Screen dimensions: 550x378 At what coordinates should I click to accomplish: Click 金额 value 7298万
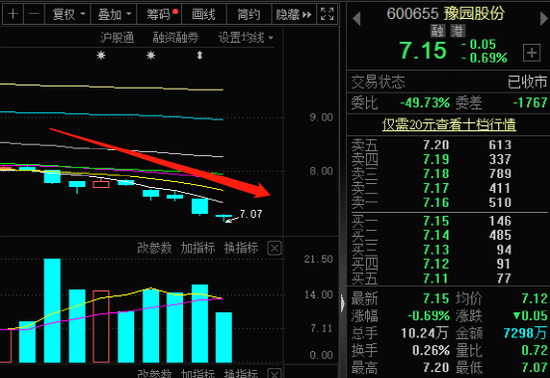click(525, 333)
